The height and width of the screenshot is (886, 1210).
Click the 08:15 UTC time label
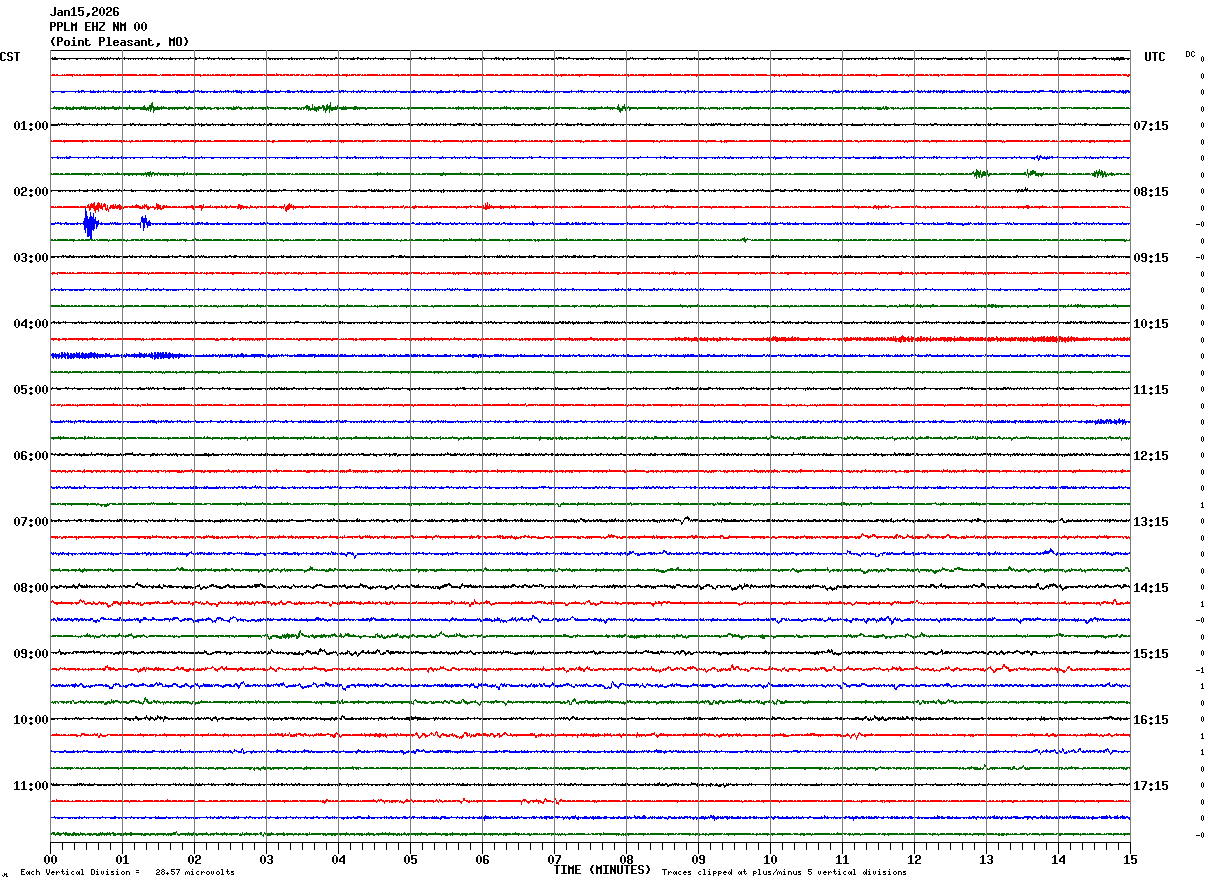point(1151,192)
